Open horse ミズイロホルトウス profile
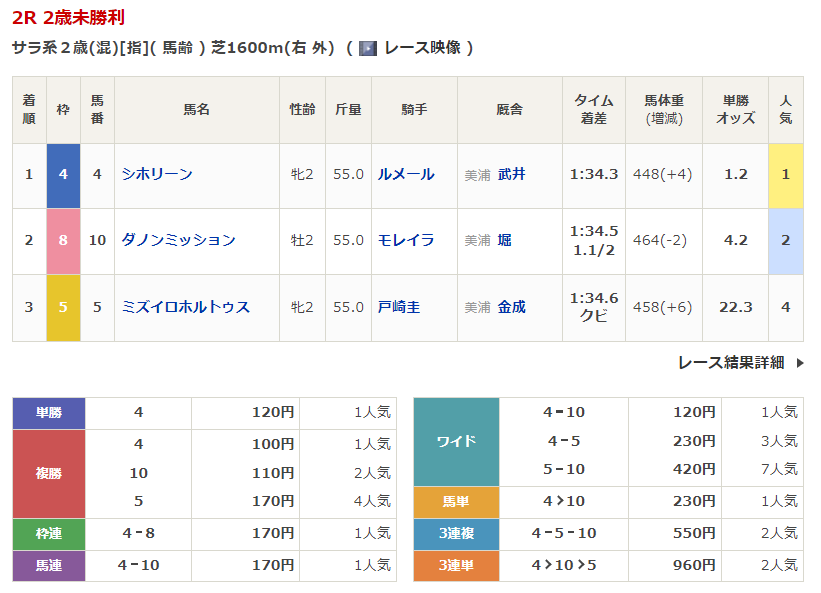The width and height of the screenshot is (821, 593). [185, 307]
